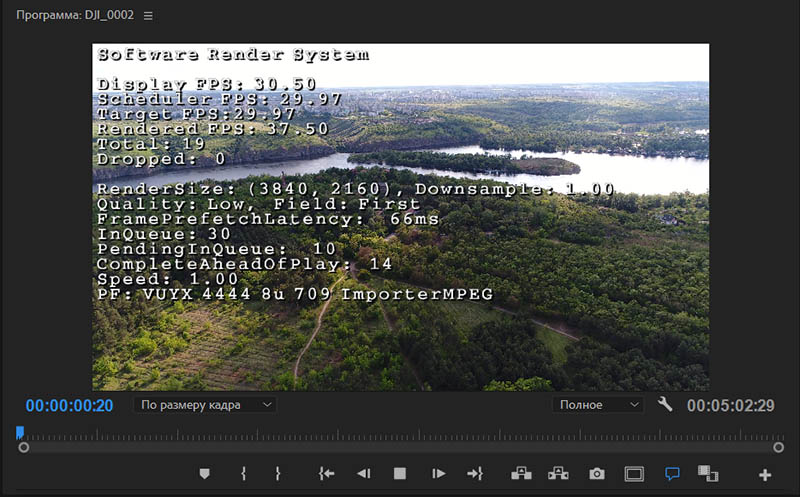Open the wrench Settings menu

coord(664,405)
